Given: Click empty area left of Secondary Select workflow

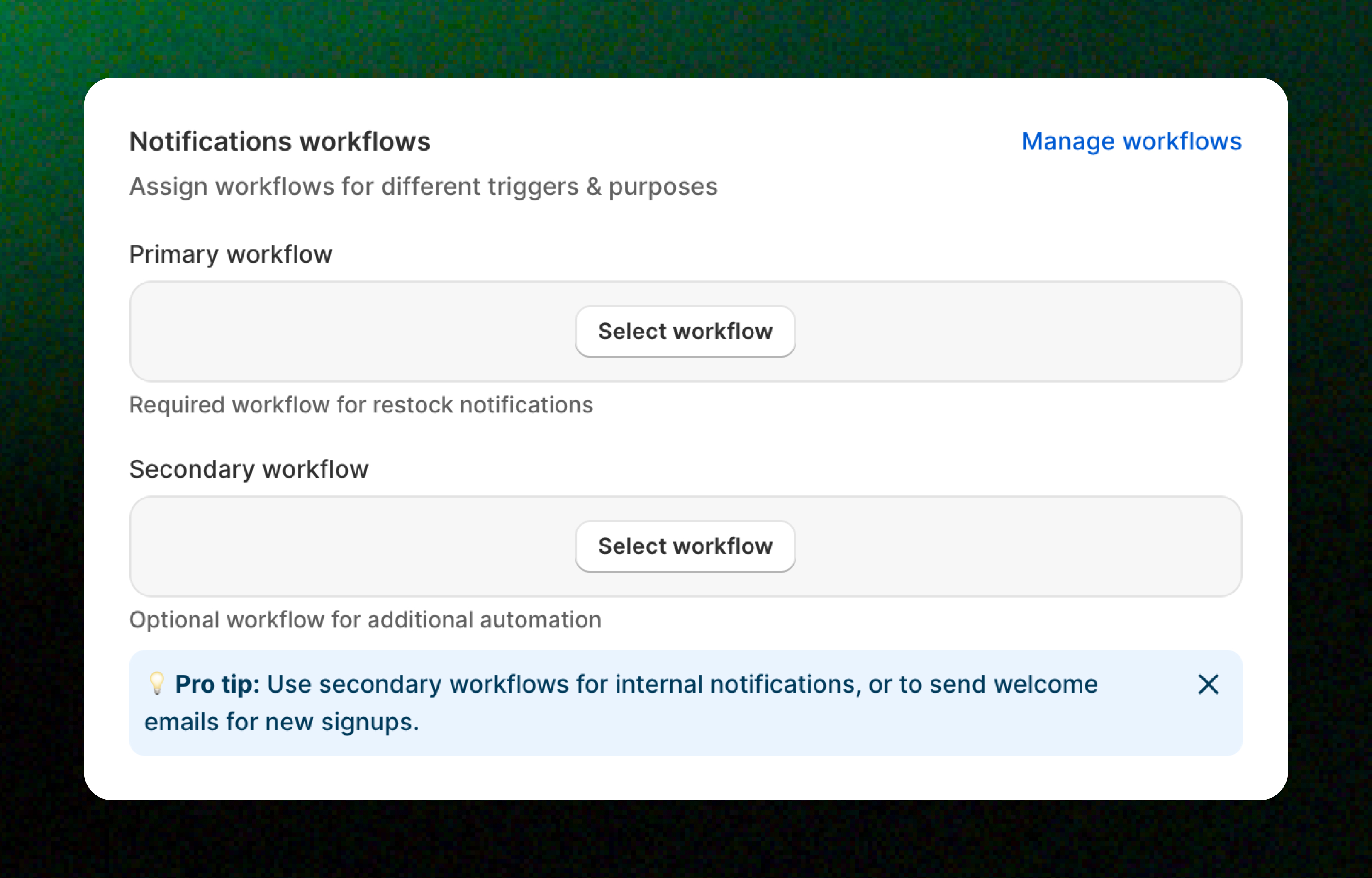Looking at the screenshot, I should (353, 546).
